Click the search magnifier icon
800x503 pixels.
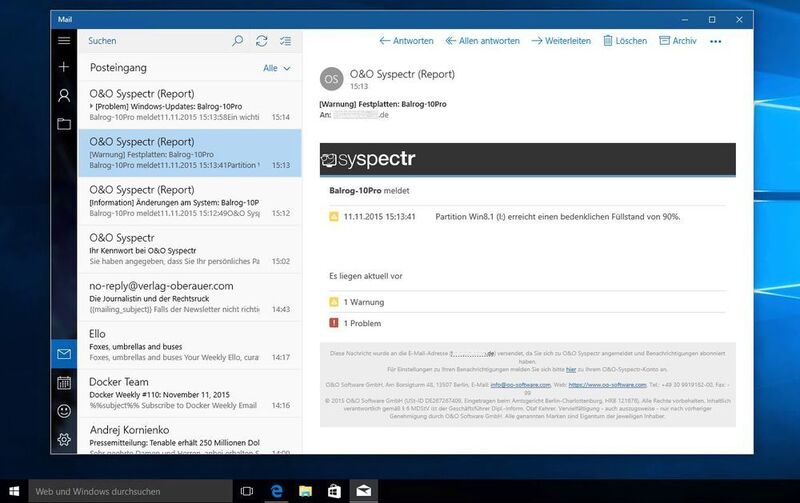pos(237,41)
